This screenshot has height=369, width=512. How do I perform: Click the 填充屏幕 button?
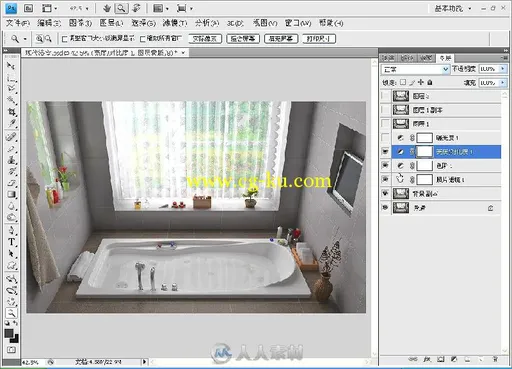click(281, 39)
